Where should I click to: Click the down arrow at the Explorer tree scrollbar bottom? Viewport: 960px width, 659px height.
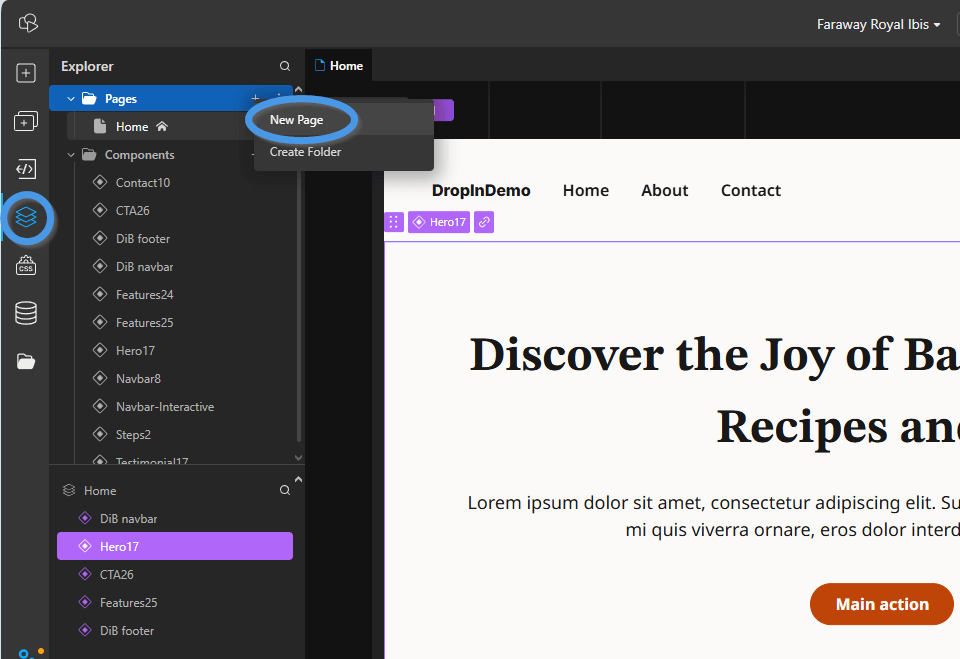(x=298, y=458)
